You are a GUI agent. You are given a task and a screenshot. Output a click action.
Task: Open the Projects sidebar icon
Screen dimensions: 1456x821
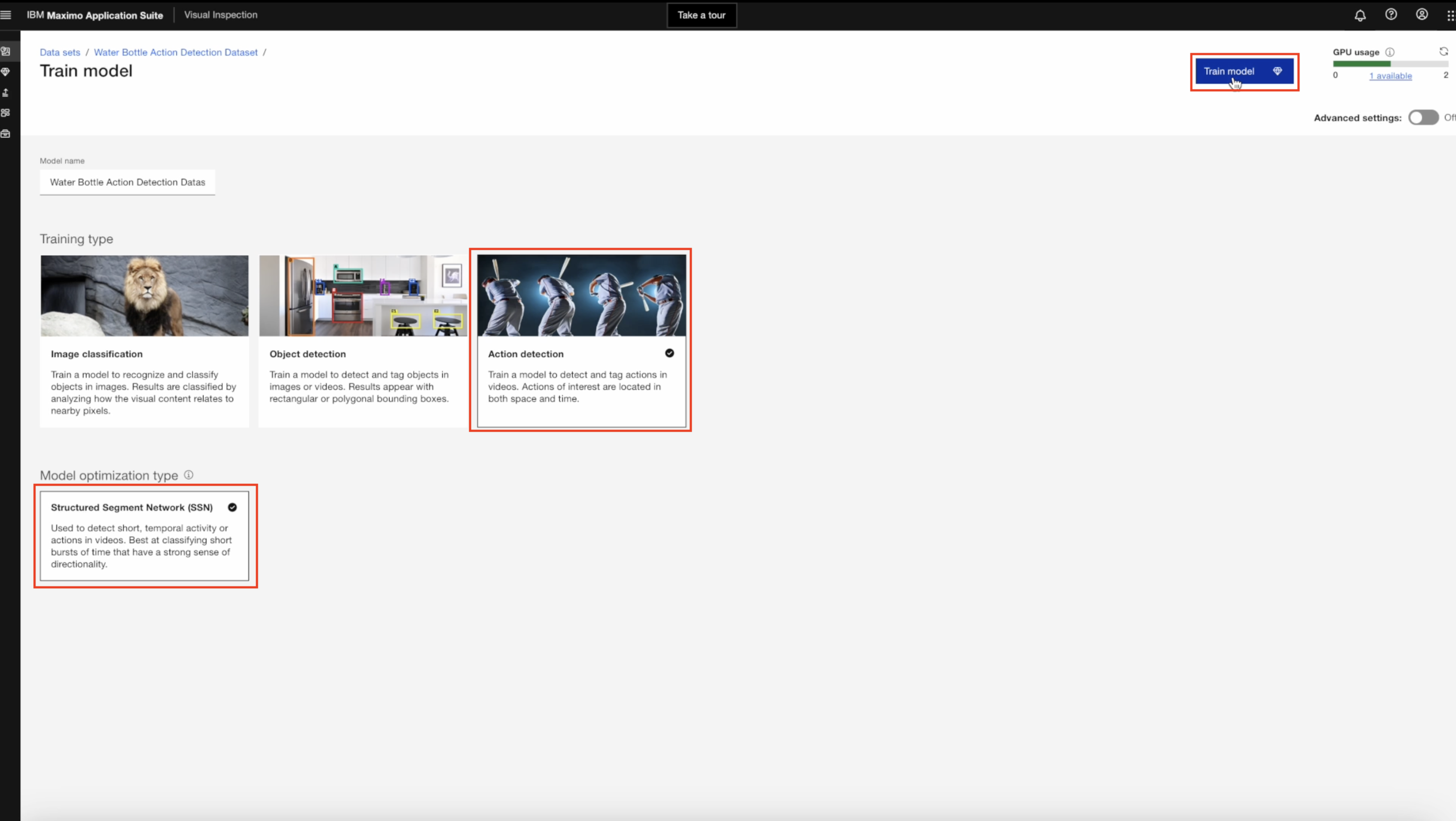(5, 113)
